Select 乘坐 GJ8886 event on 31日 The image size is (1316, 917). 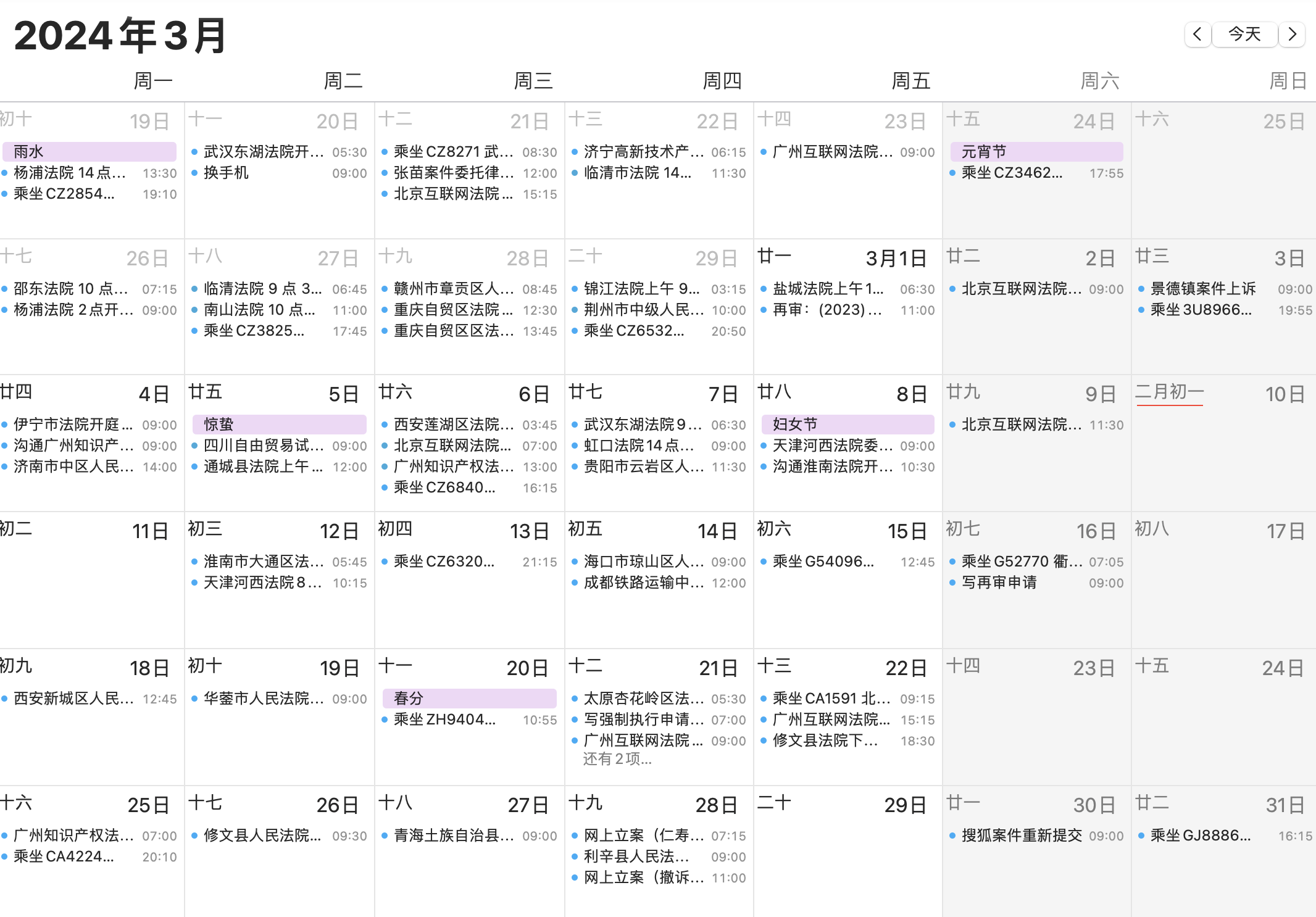pos(1201,836)
